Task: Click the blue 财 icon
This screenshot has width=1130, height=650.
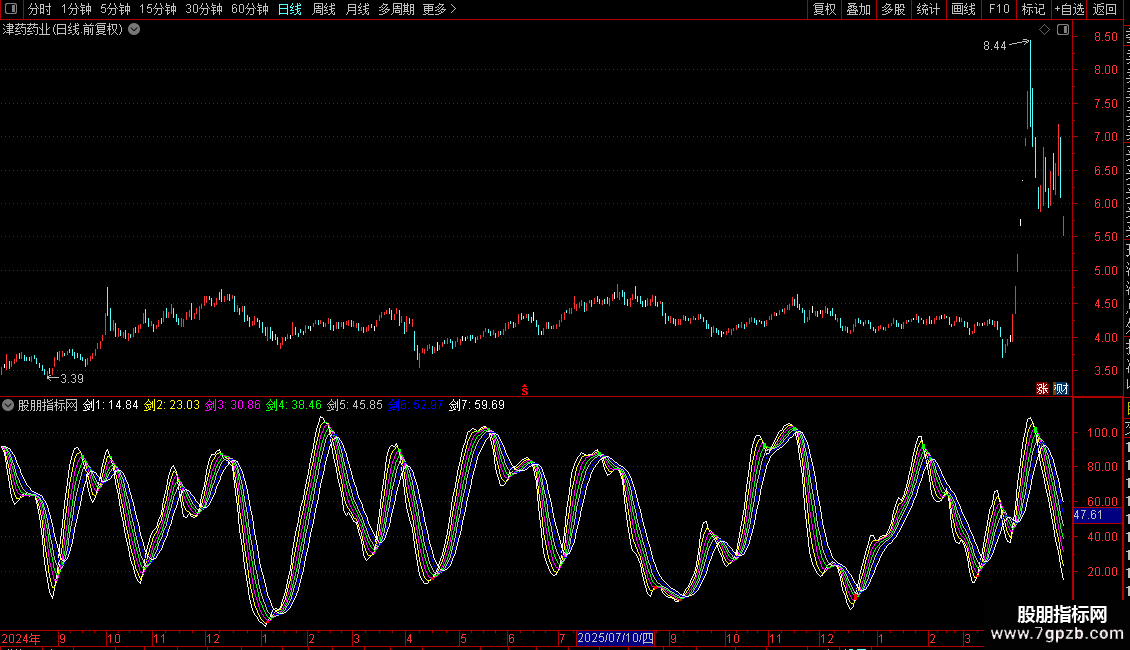Action: 1061,388
